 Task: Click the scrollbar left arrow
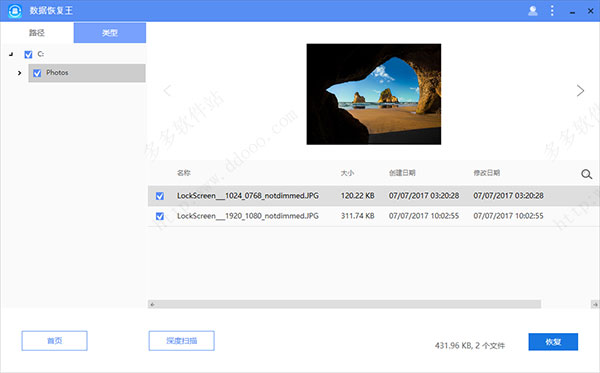click(x=152, y=305)
